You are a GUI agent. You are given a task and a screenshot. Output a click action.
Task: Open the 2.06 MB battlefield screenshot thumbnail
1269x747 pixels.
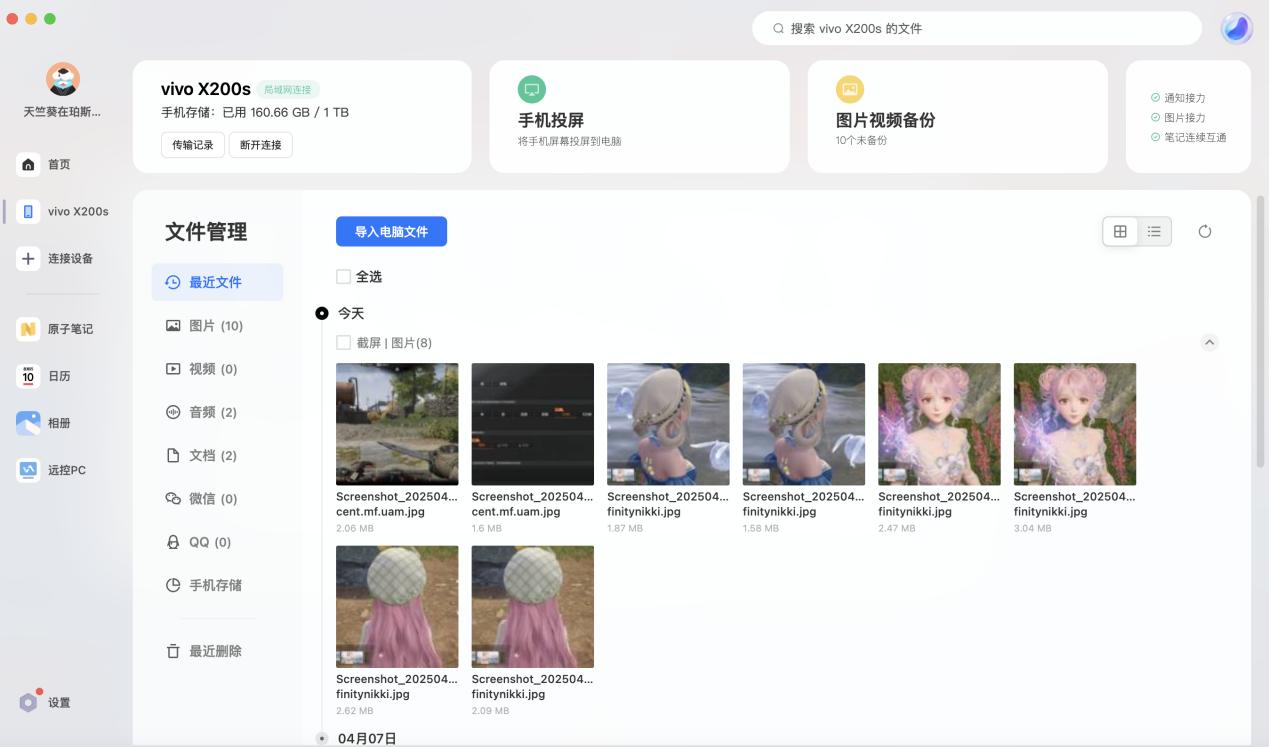point(397,424)
